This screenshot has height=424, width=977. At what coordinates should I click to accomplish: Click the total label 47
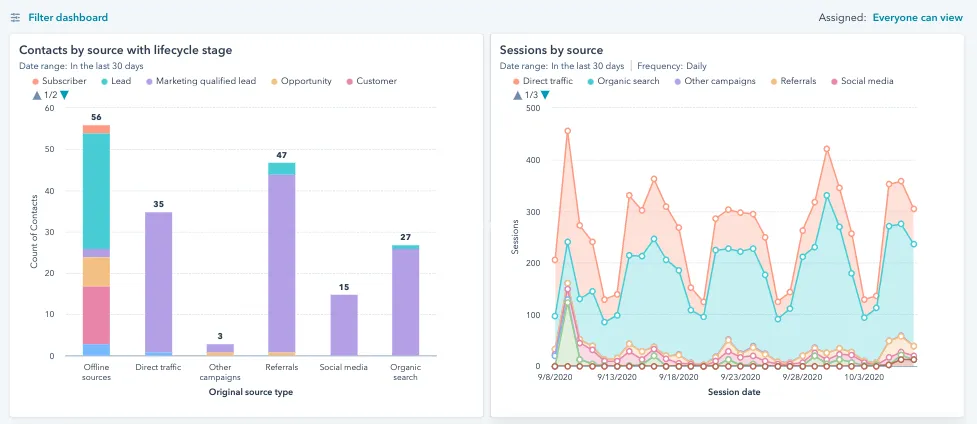pyautogui.click(x=282, y=155)
